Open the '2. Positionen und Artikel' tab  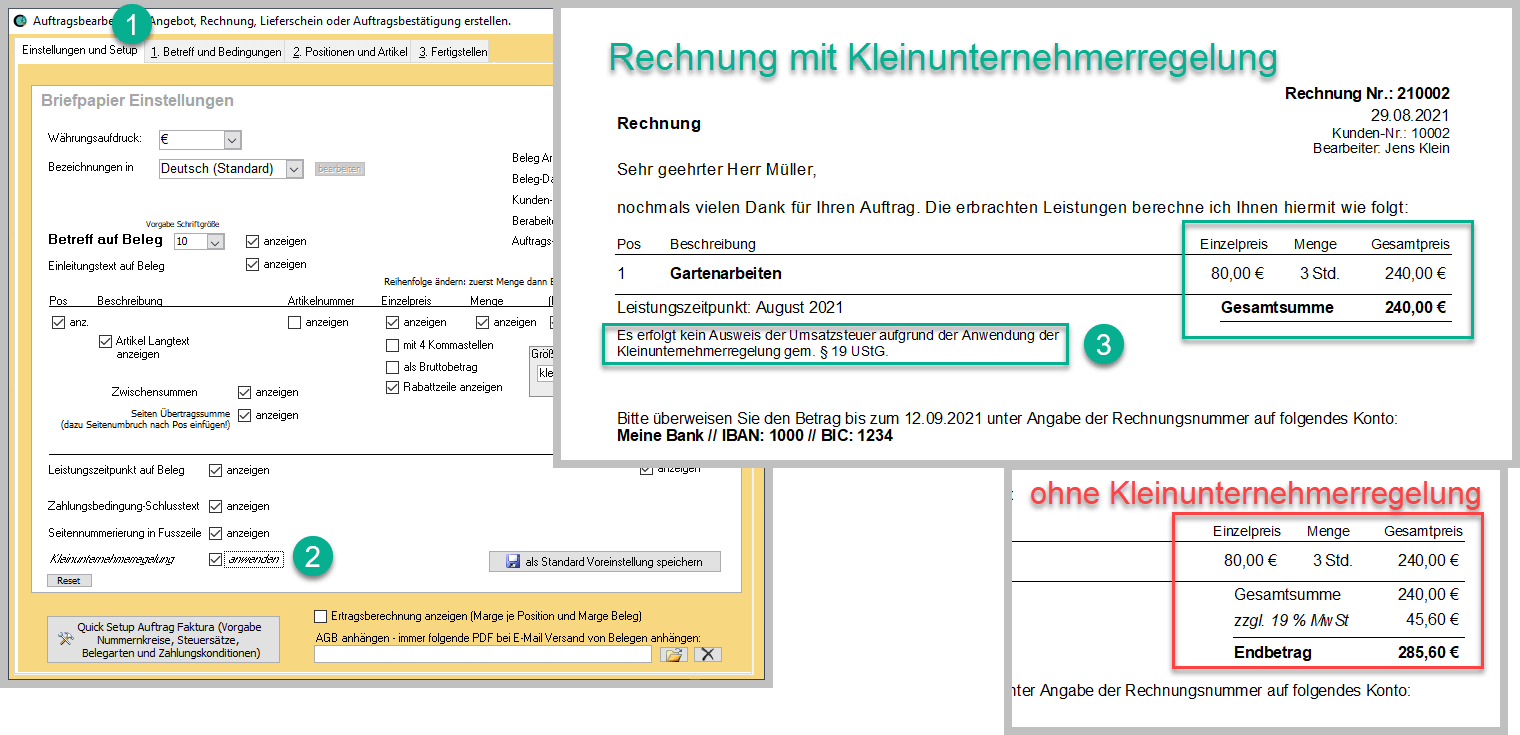pos(350,52)
